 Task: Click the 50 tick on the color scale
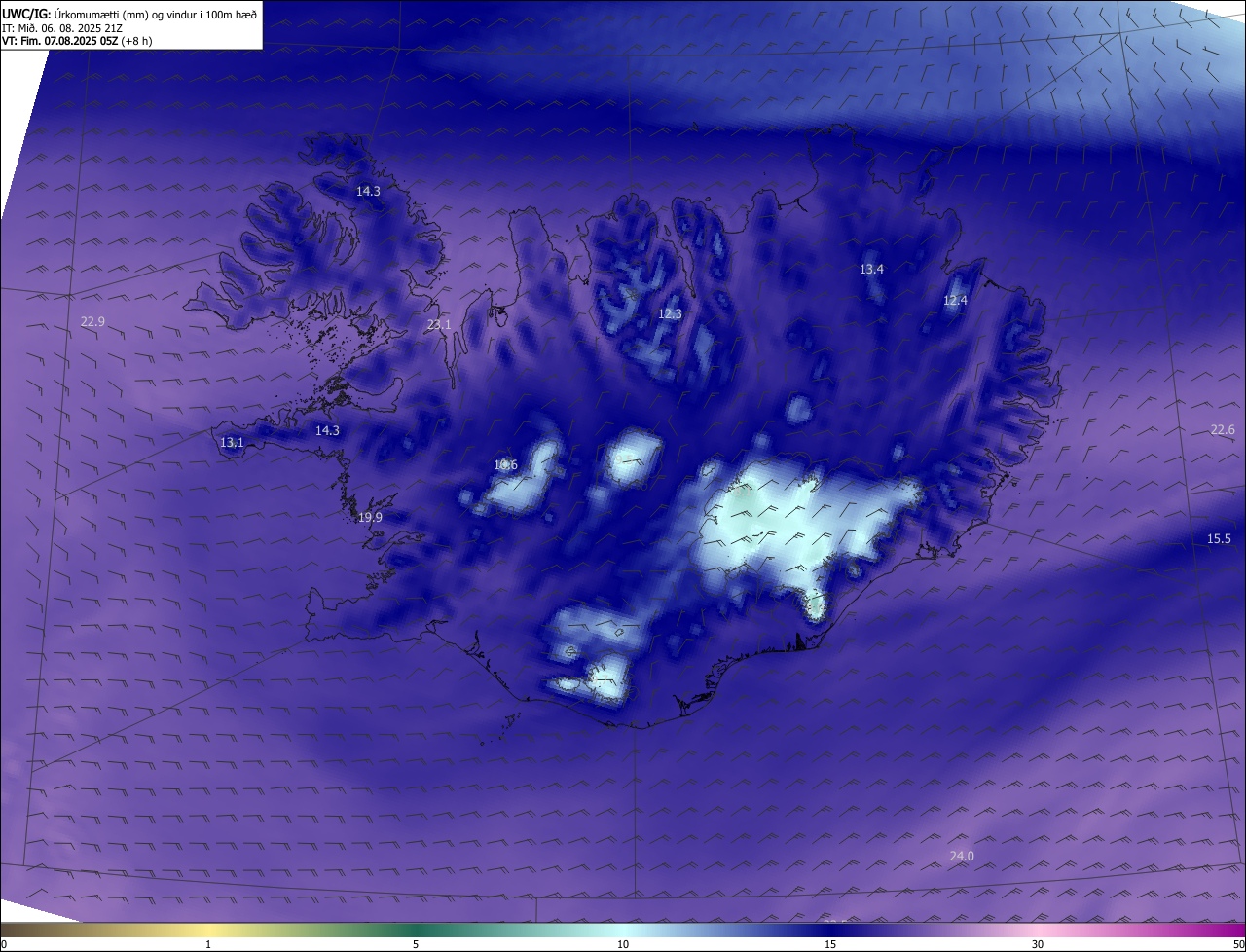[1238, 944]
